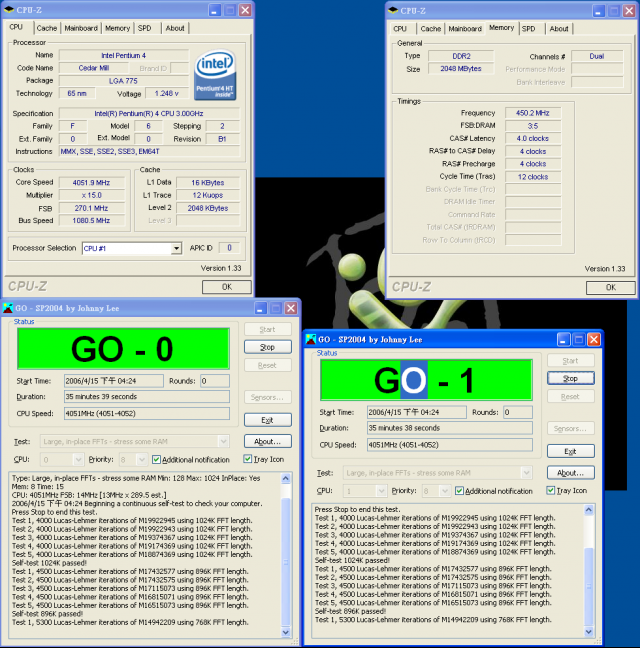Toggle Tray Icon checkbox in GO-0 window
Viewport: 640px width, 648px height.
[247, 459]
